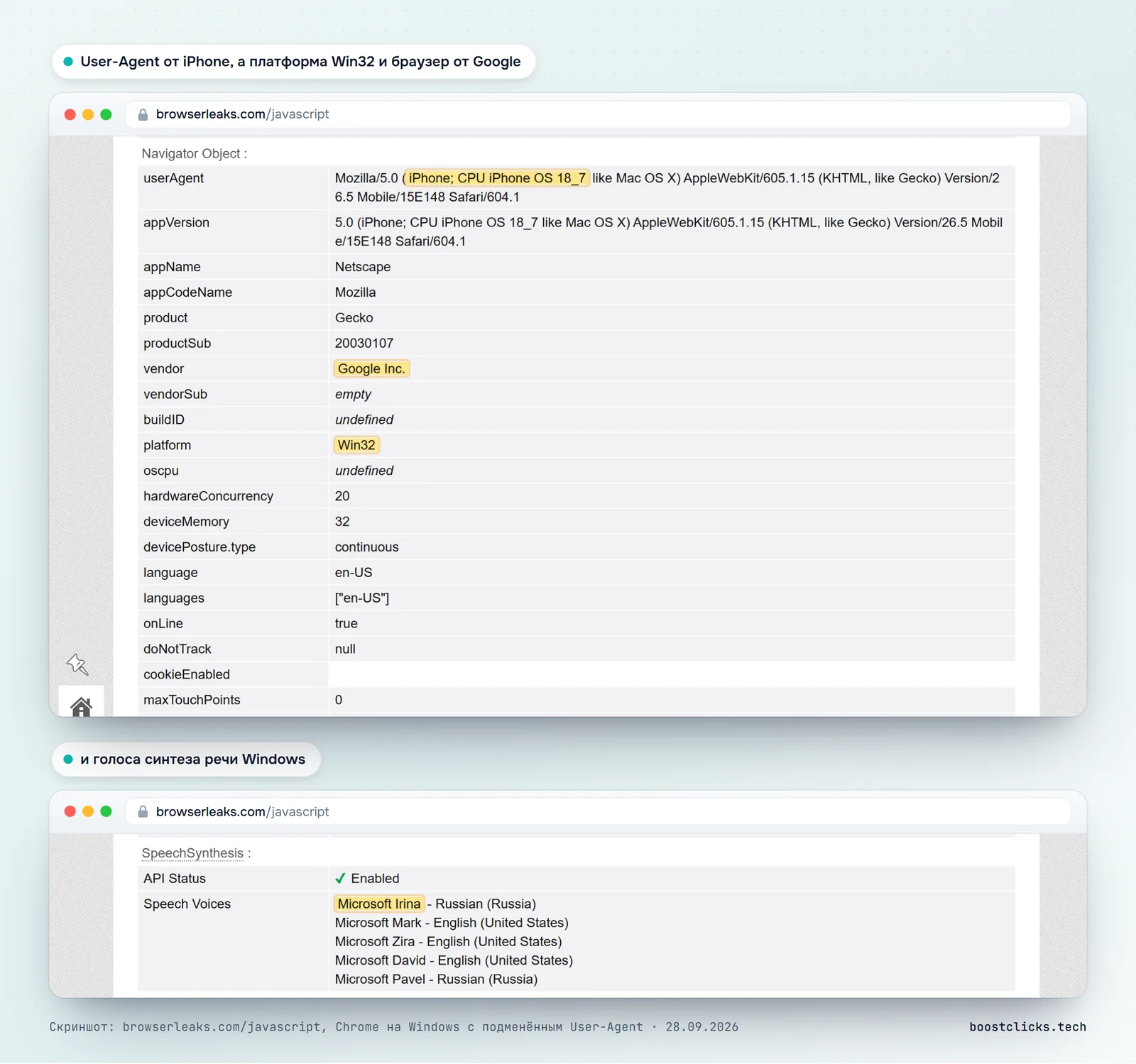Click the cookieEnabled row label
This screenshot has width=1136, height=1064.
(x=187, y=674)
